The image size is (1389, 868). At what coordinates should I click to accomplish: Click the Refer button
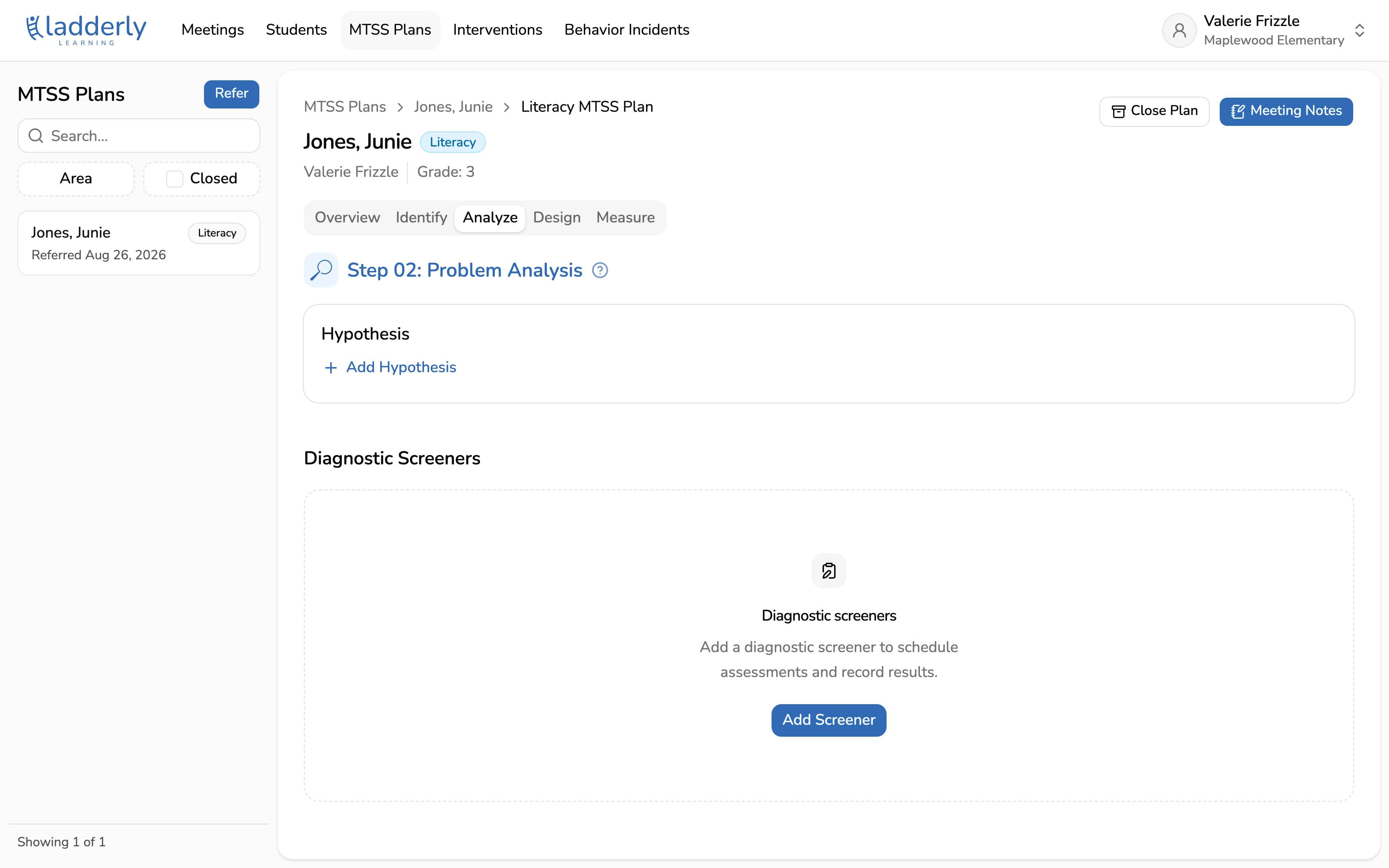pyautogui.click(x=231, y=94)
